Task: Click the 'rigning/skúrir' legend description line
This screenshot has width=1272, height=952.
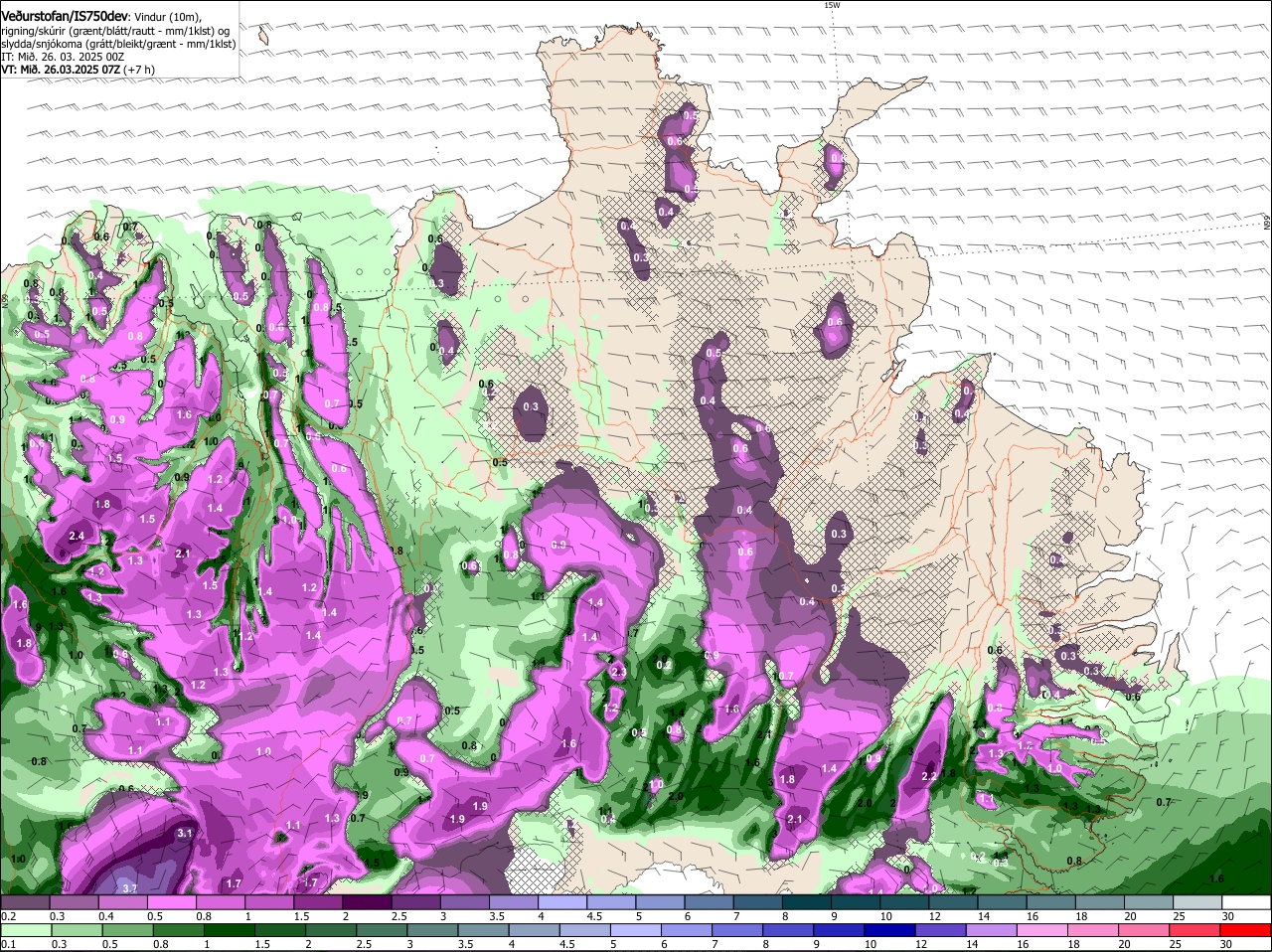Action: 115,31
